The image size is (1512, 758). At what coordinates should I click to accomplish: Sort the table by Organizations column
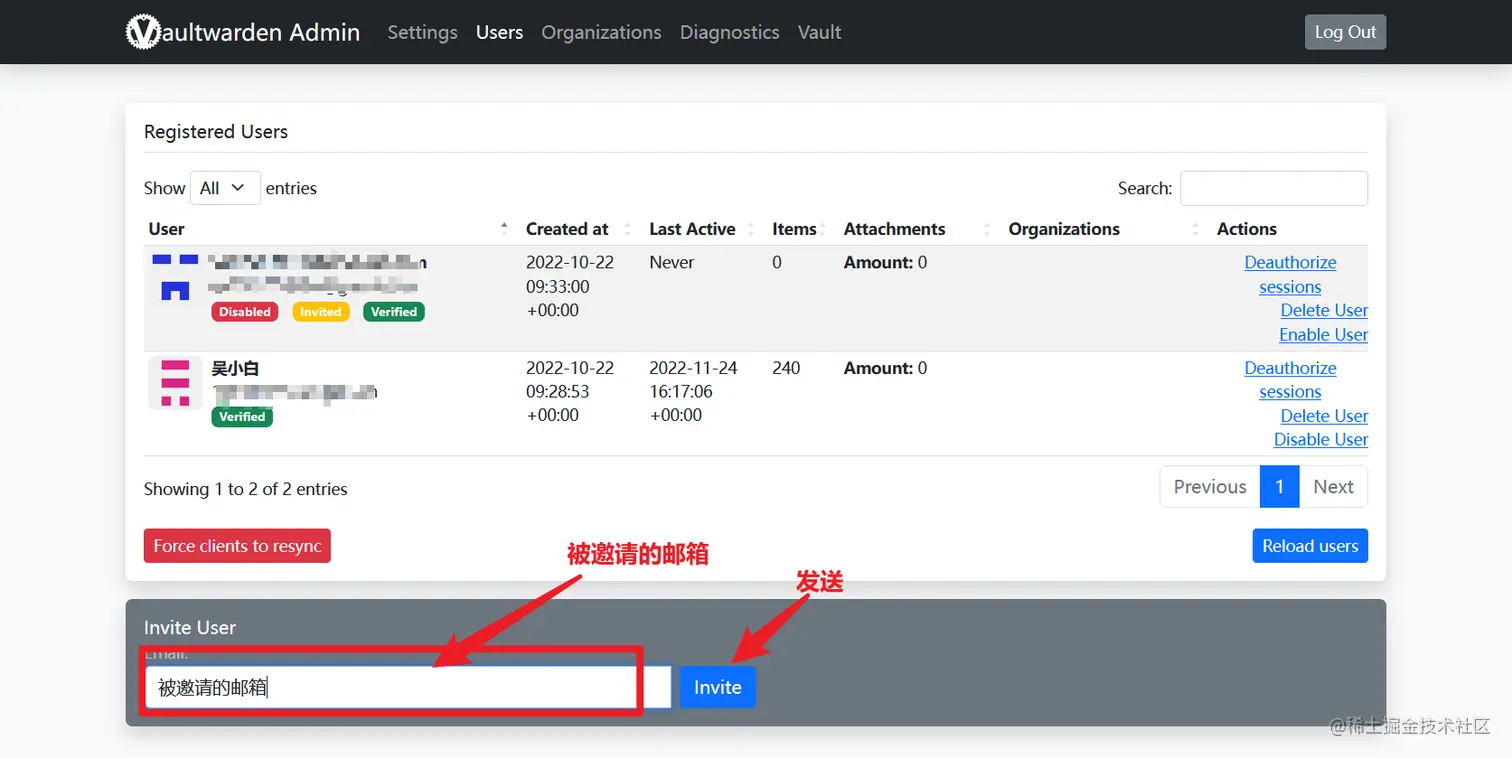click(1104, 229)
